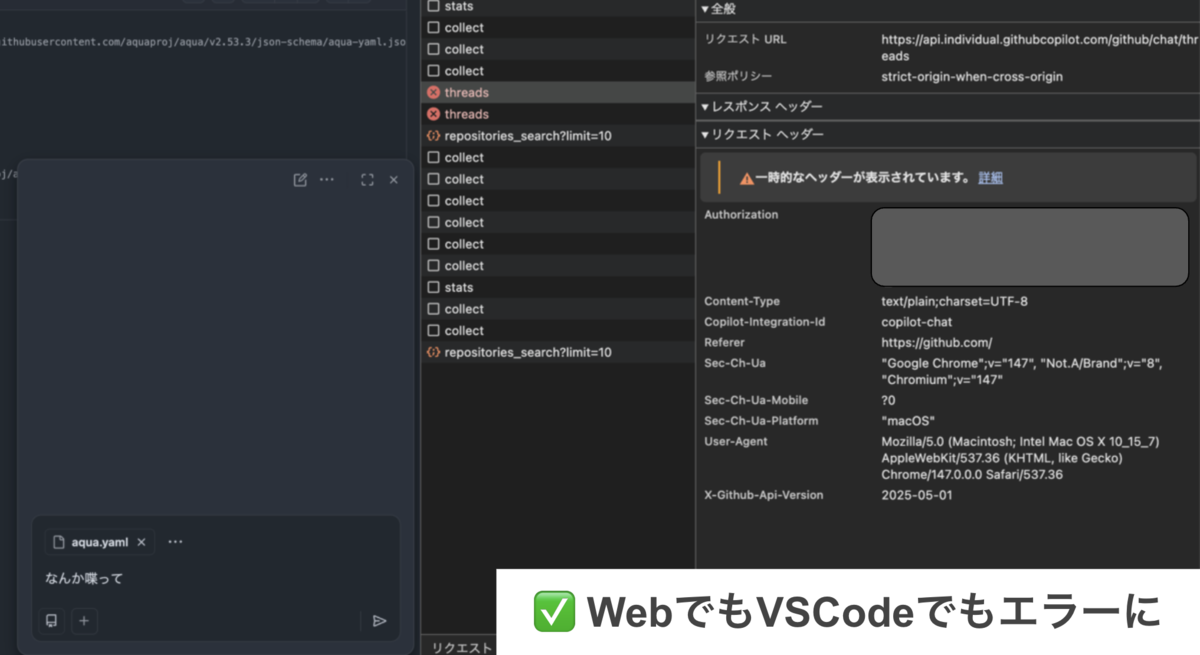Click the Copilot-Integration-Id header name

(764, 322)
